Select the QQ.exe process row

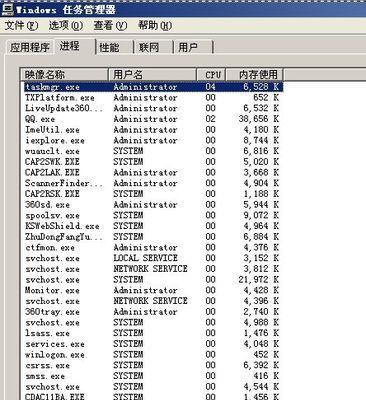[153, 119]
